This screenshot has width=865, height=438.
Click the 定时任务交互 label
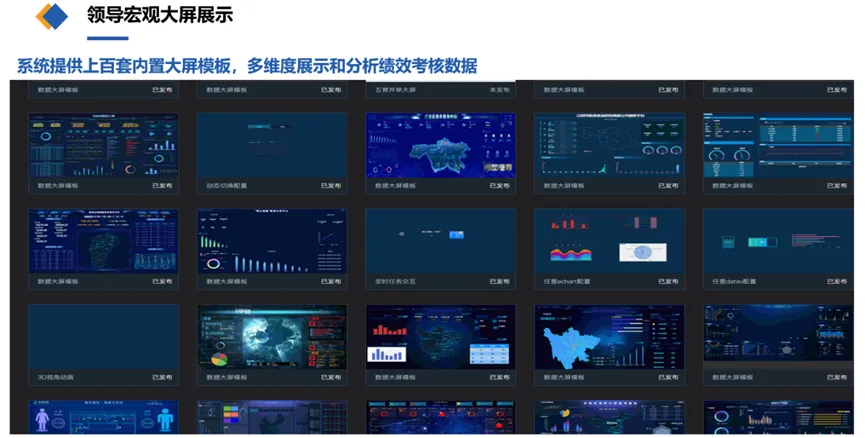tap(396, 281)
